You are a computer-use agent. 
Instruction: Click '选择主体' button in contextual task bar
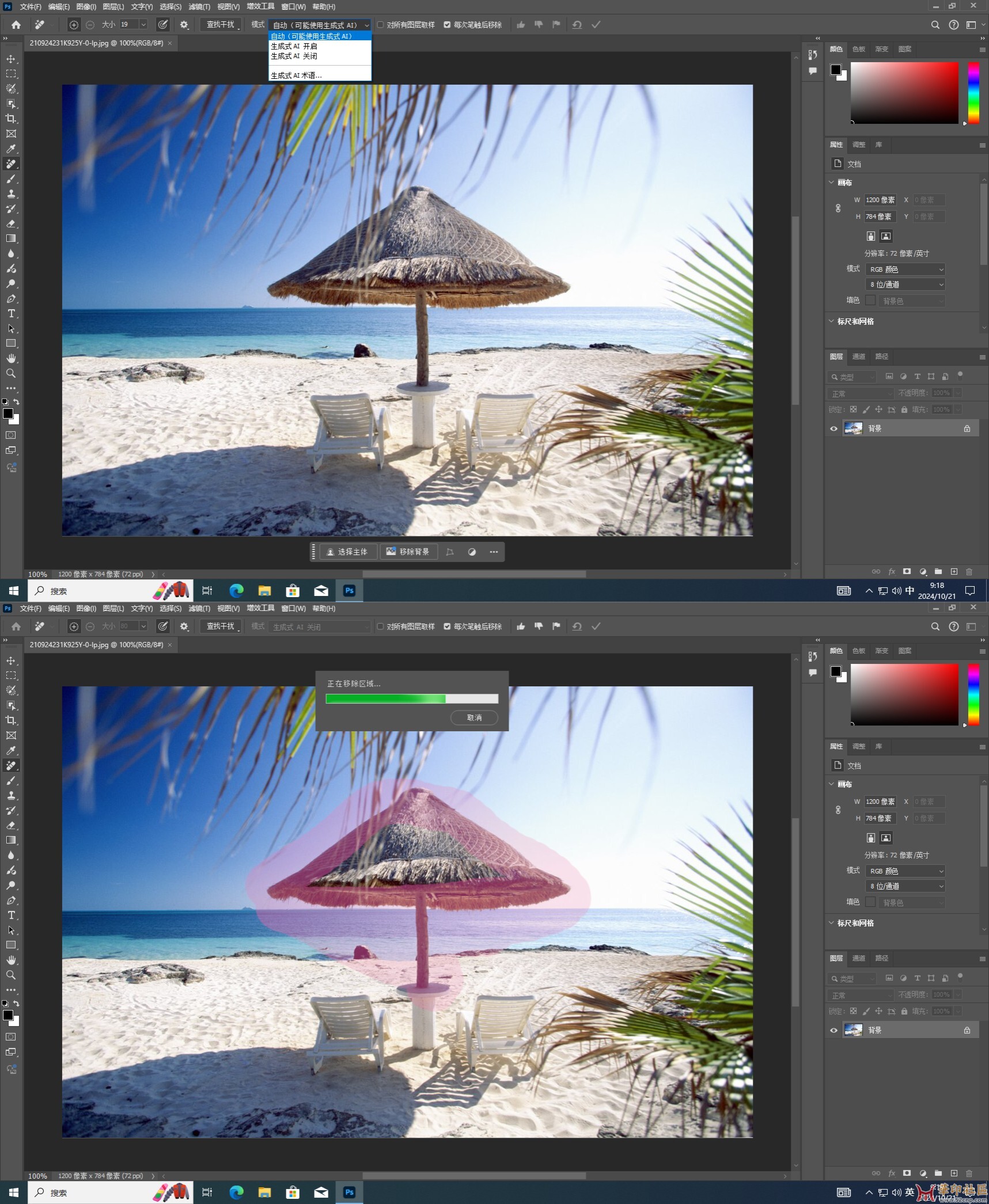(x=348, y=552)
